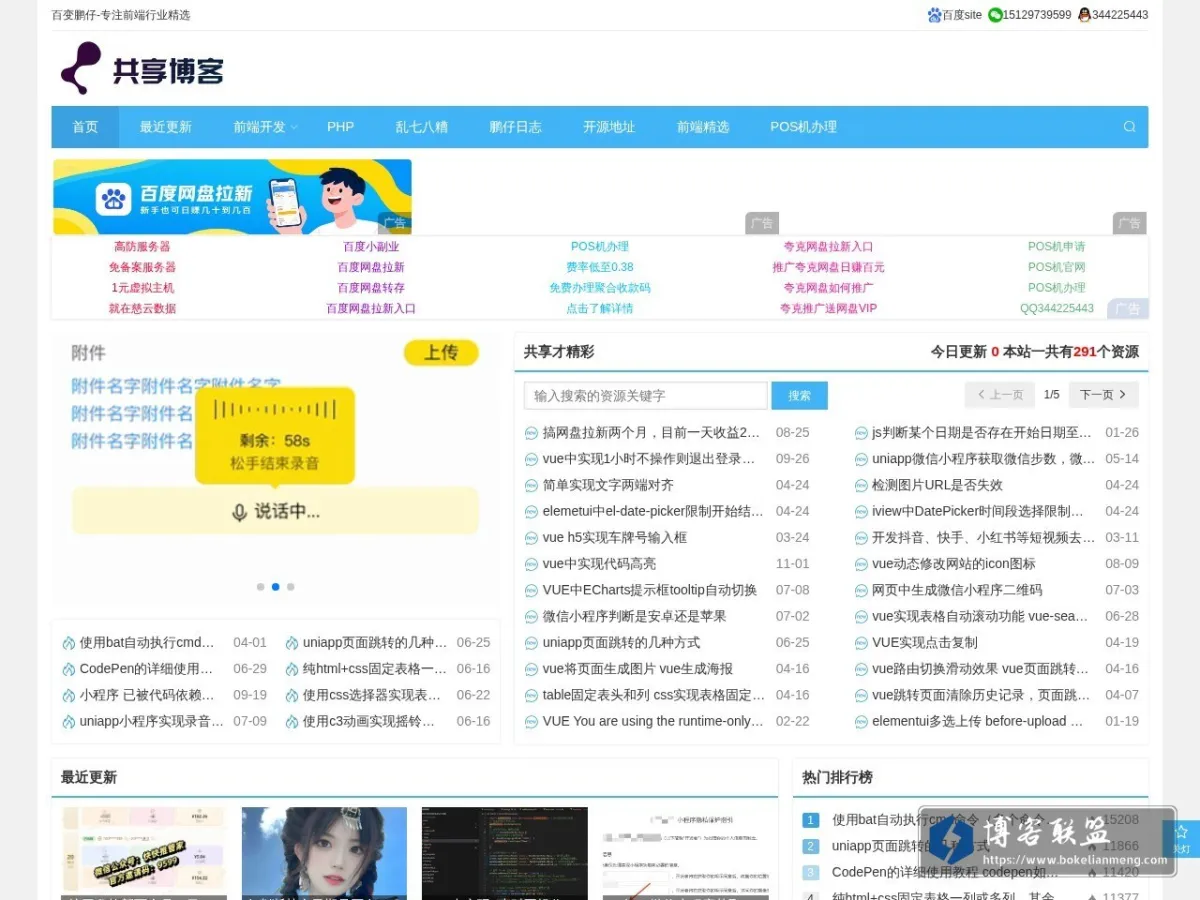
Task: Click the 费率低至0.38 ad link
Action: 600,267
